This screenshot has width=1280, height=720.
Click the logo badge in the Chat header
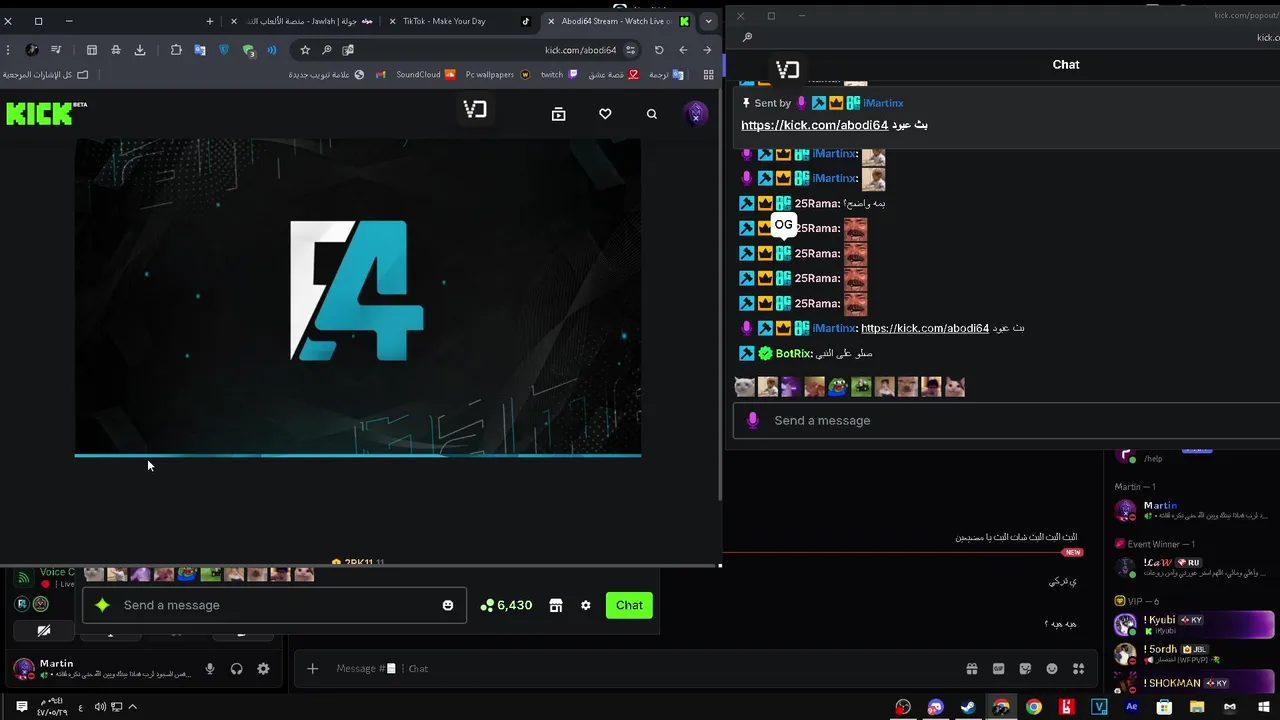(788, 69)
